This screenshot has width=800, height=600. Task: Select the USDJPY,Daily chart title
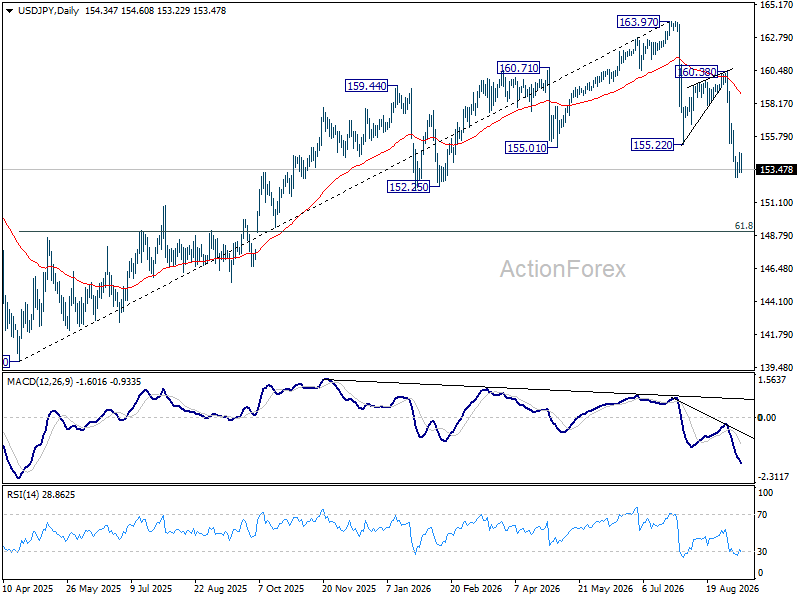48,11
